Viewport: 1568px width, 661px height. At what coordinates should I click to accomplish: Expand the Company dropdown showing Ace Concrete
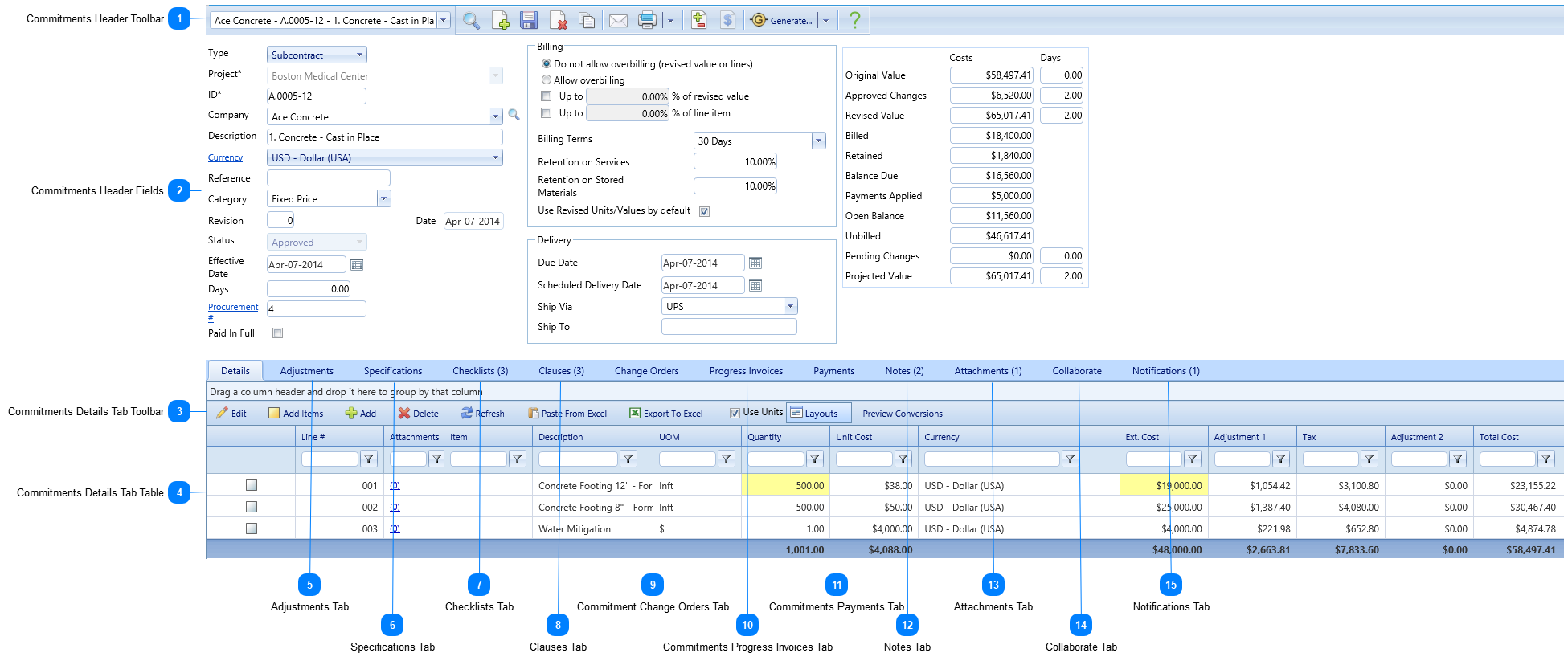pos(495,116)
